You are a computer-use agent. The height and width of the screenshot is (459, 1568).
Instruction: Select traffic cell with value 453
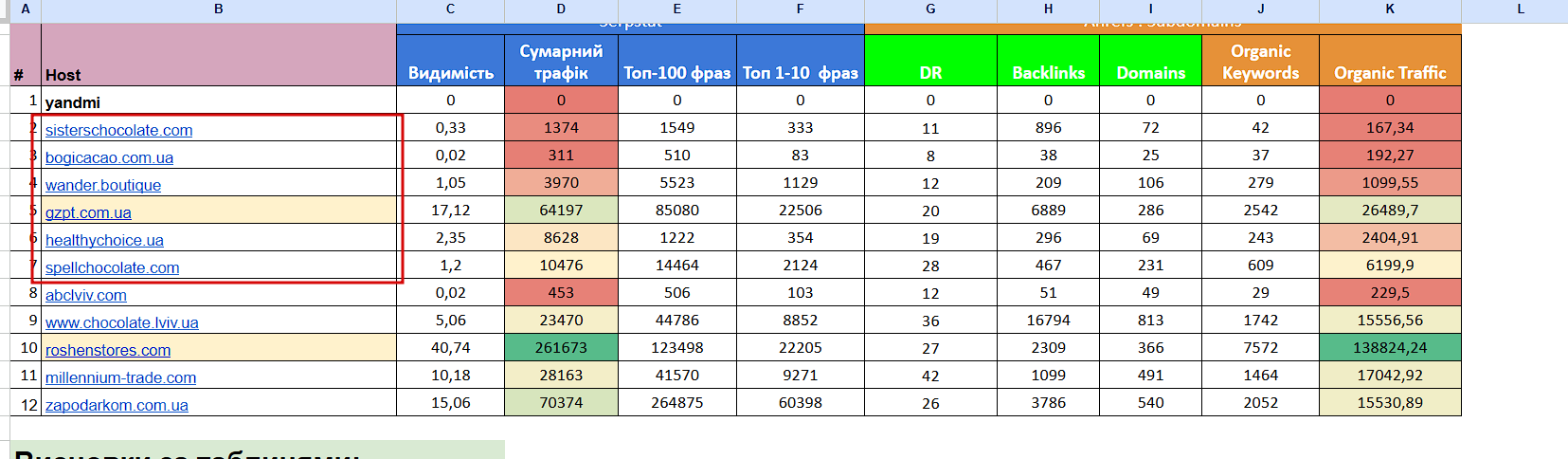[x=561, y=292]
